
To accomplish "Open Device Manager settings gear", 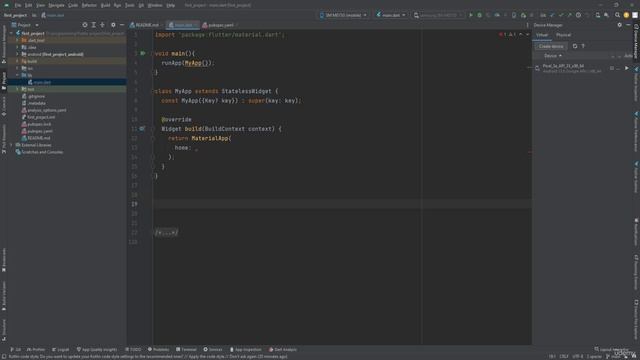I will coord(620,25).
